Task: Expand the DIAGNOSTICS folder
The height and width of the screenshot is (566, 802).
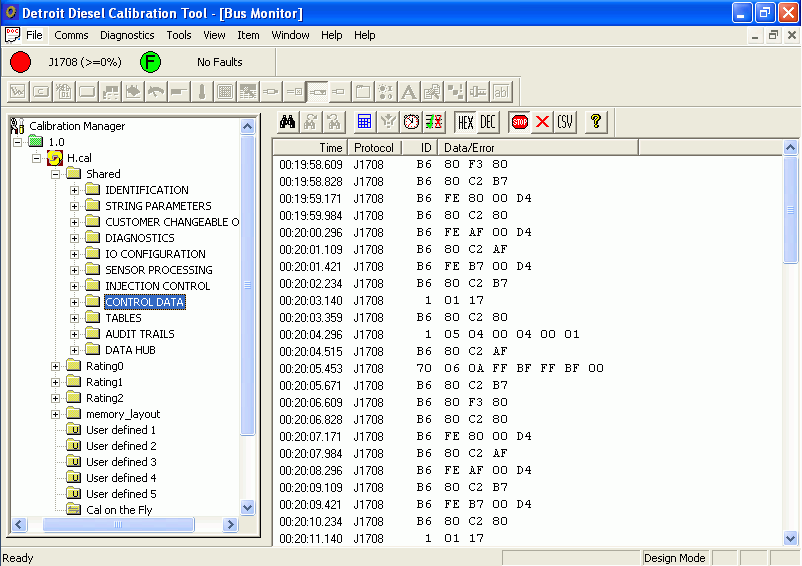Action: point(75,238)
